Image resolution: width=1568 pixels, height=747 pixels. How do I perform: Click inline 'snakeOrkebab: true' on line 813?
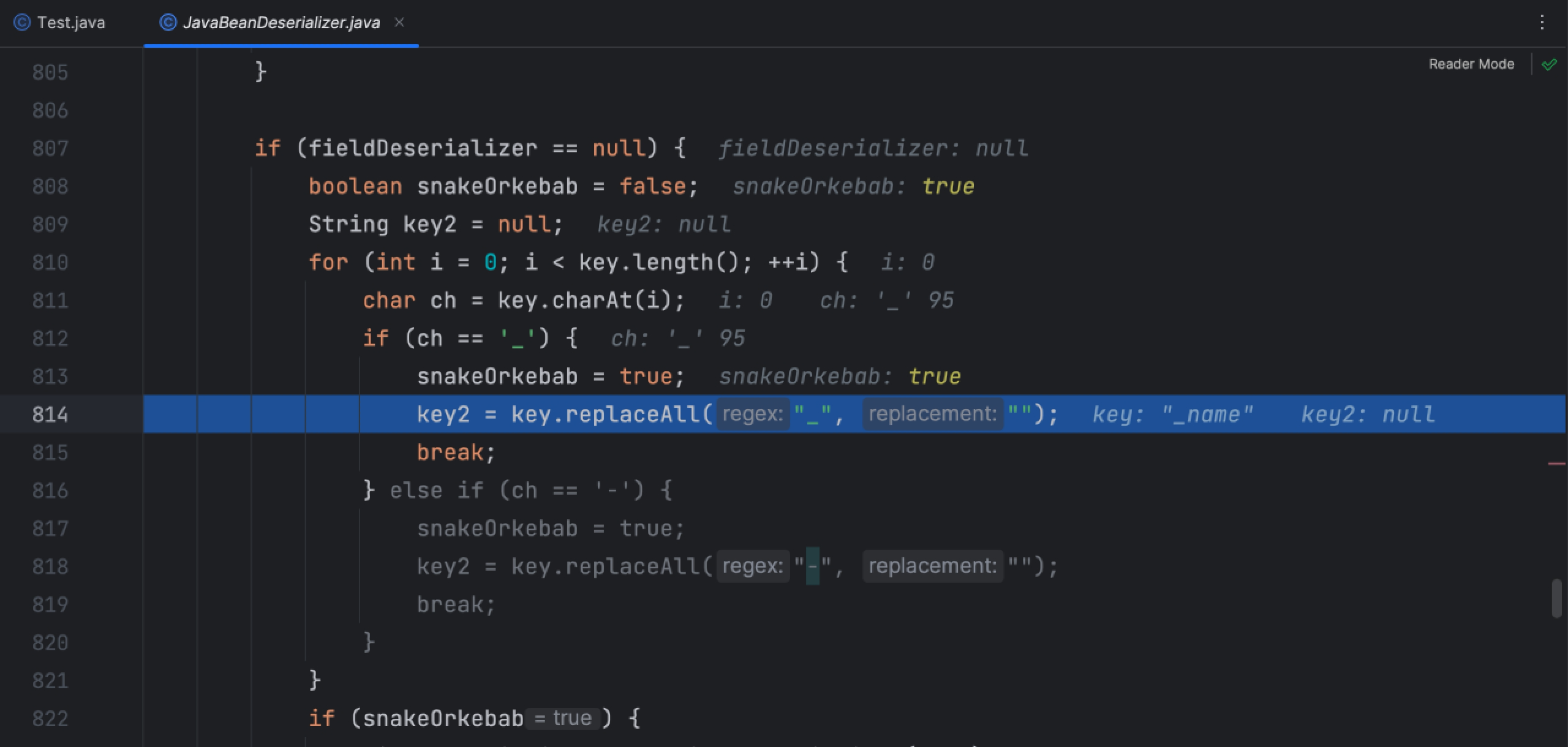840,377
